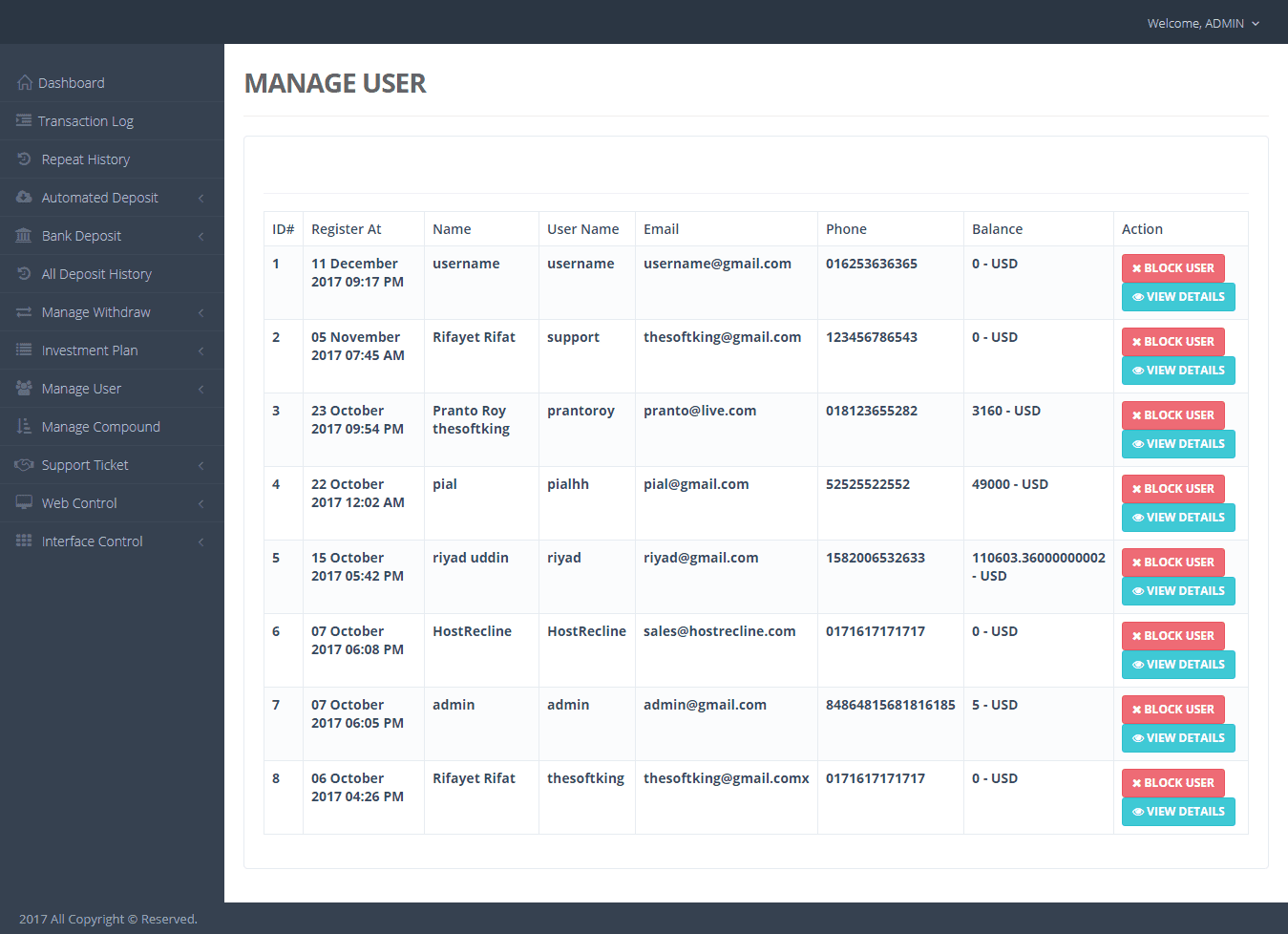Click the Support Ticket handshake icon
Screen dimensions: 1288x934
click(25, 465)
